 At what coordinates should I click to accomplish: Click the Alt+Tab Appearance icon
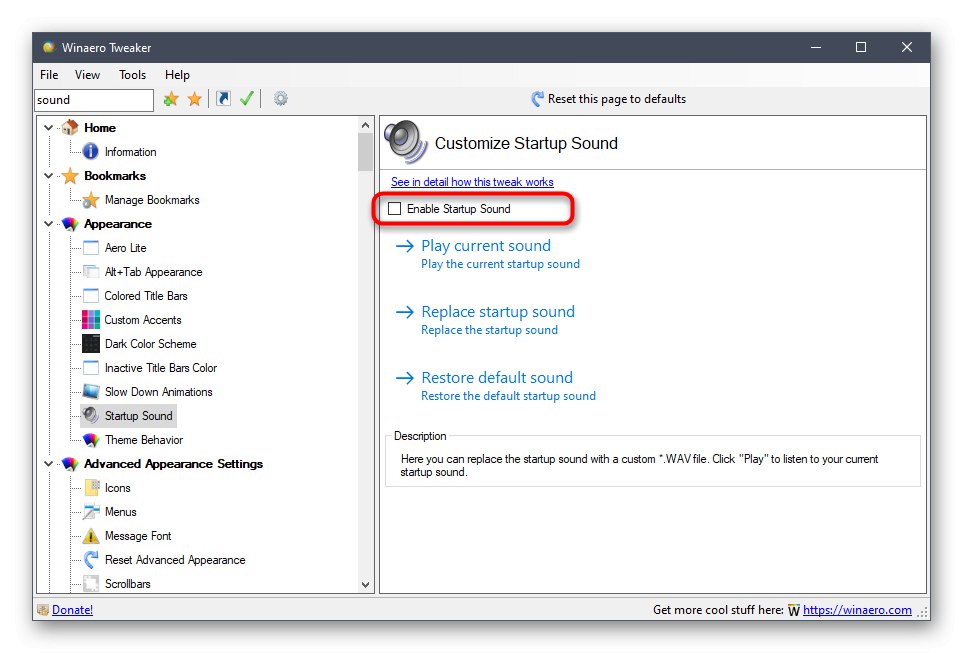[91, 272]
